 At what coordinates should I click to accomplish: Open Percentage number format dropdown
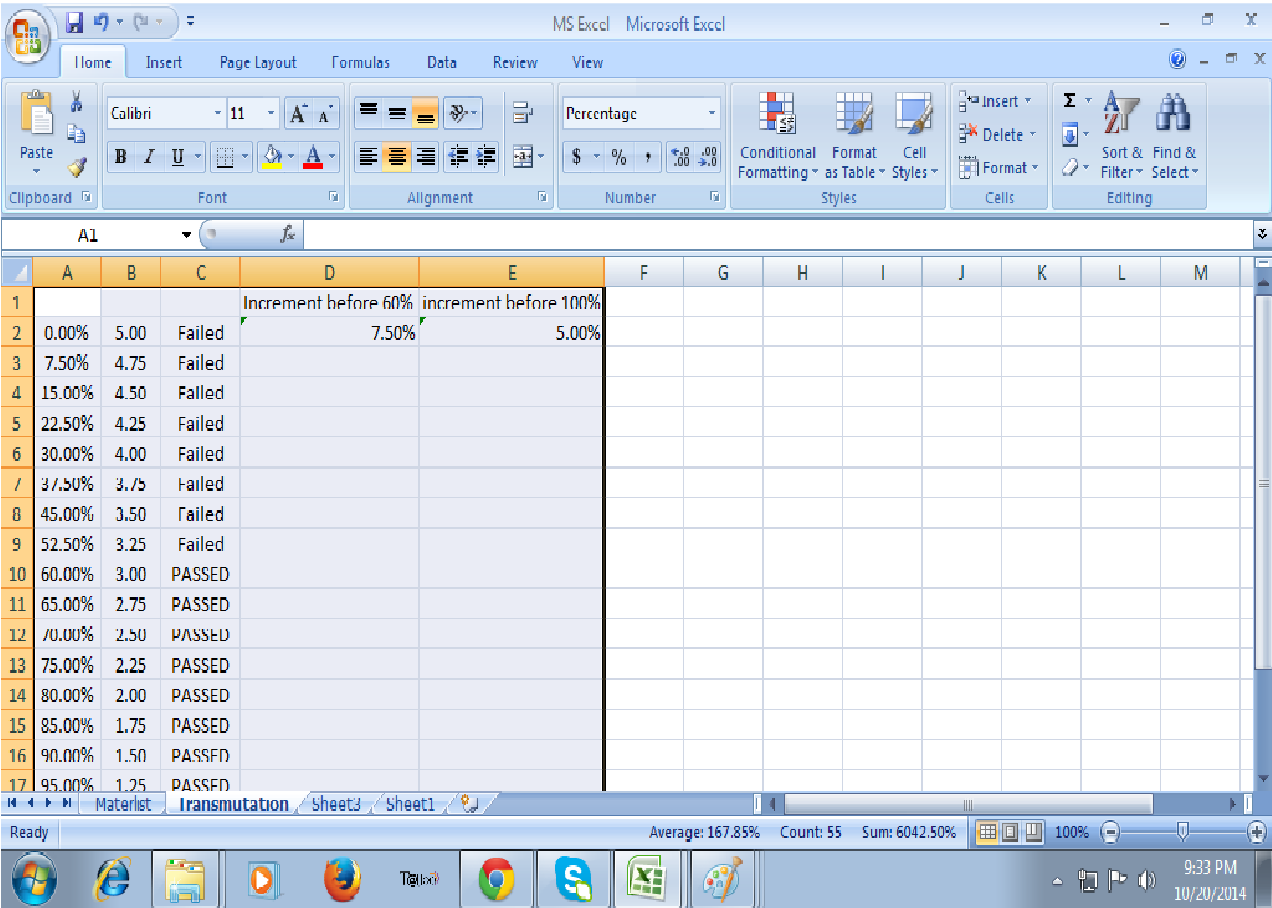pyautogui.click(x=711, y=114)
